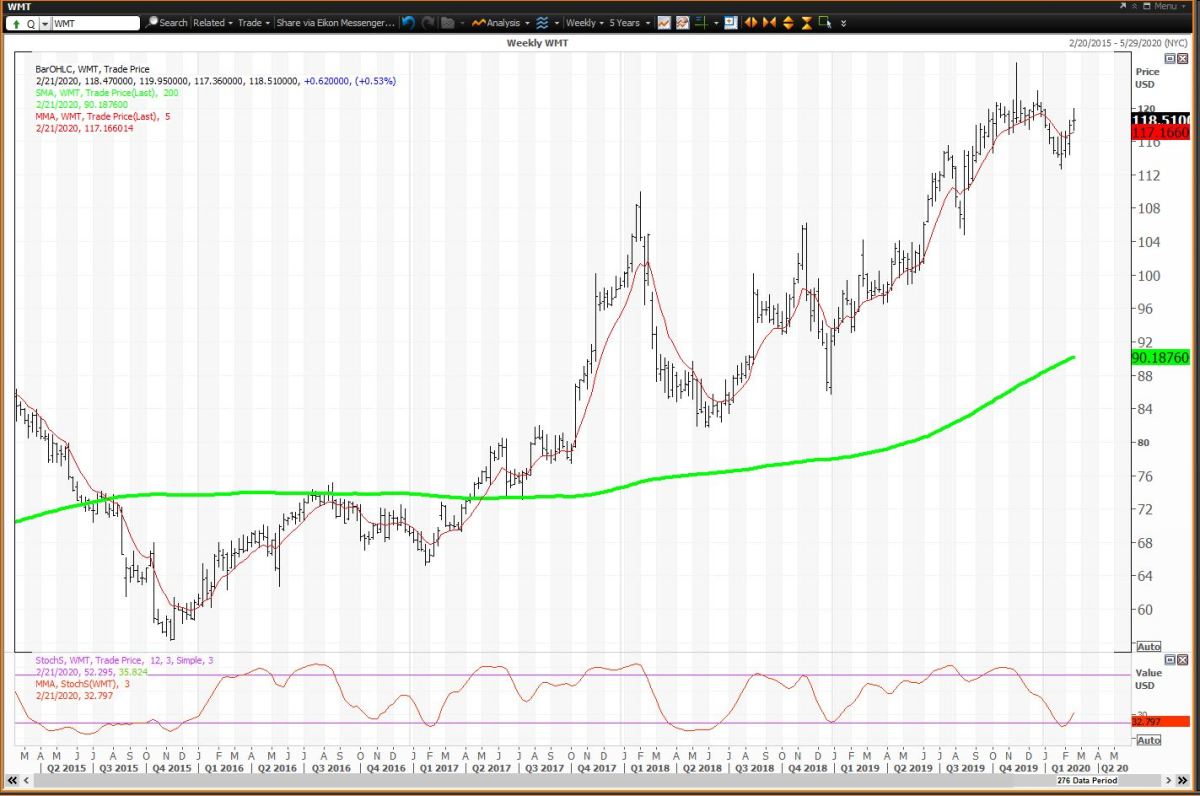1200x796 pixels.
Task: Click Share via Eikon Messenger button
Action: click(335, 22)
